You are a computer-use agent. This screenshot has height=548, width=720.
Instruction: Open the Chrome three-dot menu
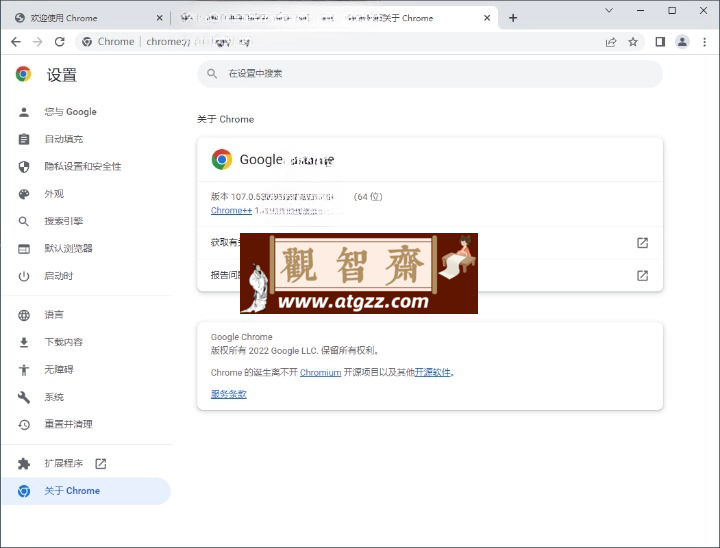point(704,42)
